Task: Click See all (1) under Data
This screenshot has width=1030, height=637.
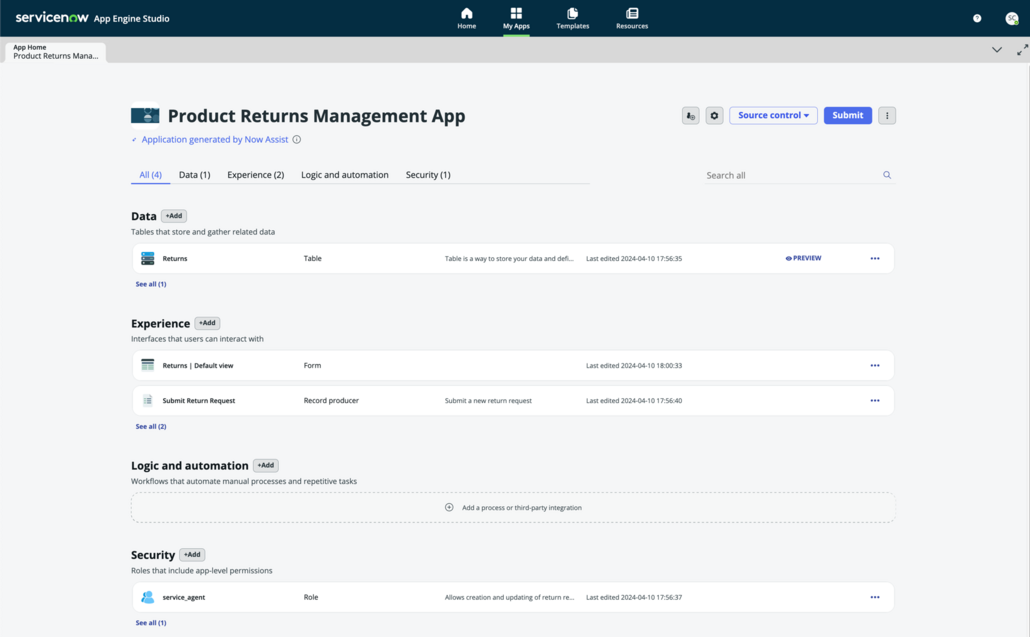Action: pyautogui.click(x=151, y=284)
